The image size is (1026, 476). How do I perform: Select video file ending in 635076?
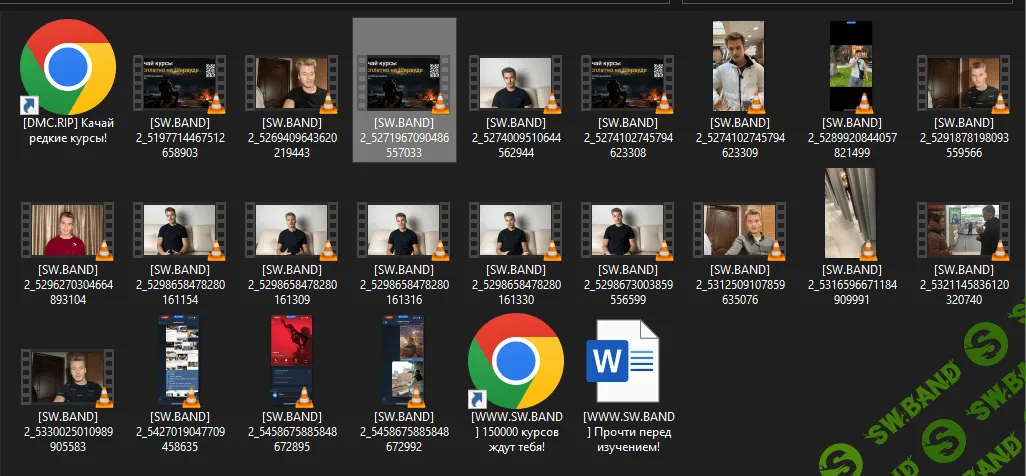tap(739, 230)
